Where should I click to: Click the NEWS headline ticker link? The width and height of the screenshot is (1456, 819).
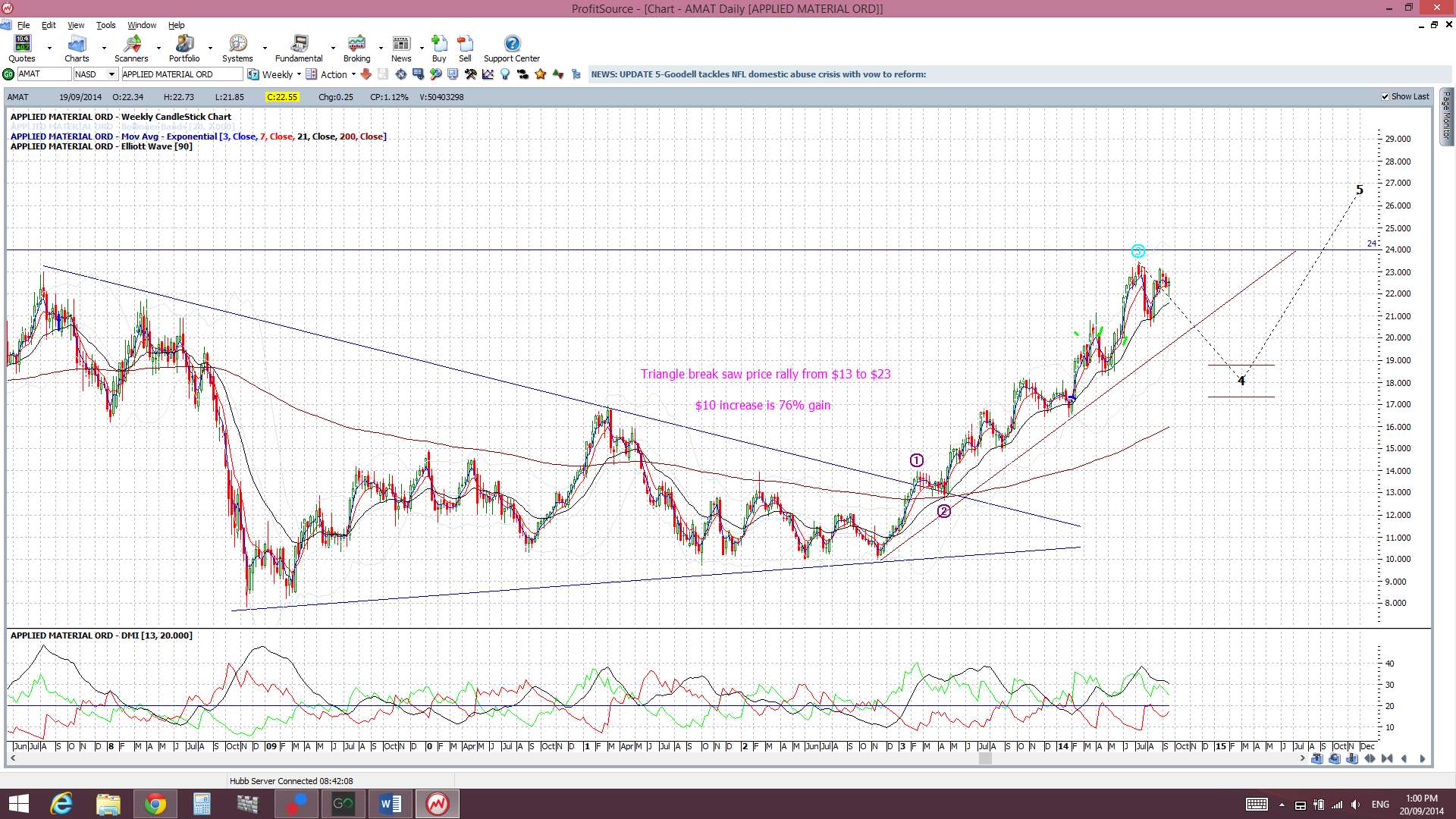coord(758,74)
